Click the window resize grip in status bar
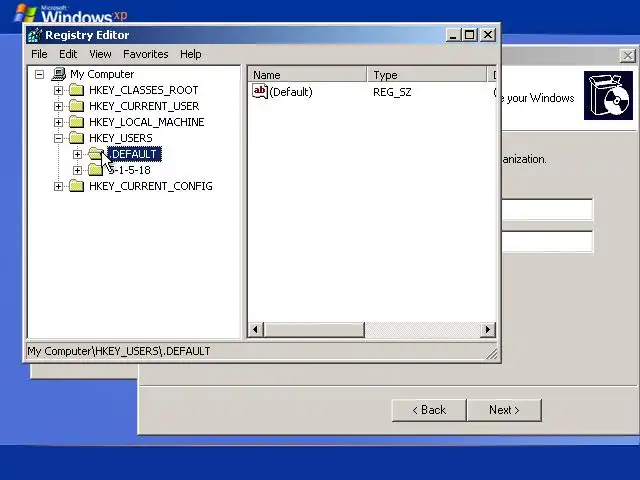 click(x=492, y=354)
